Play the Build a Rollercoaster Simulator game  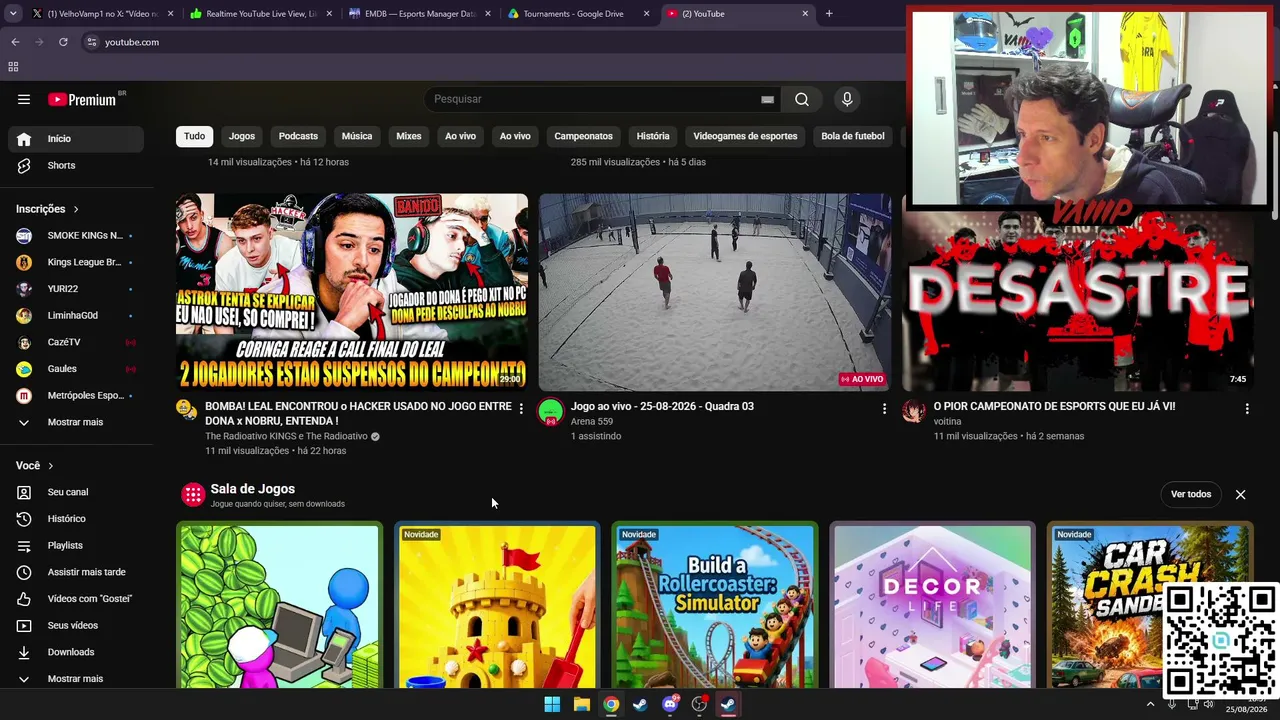pos(715,605)
